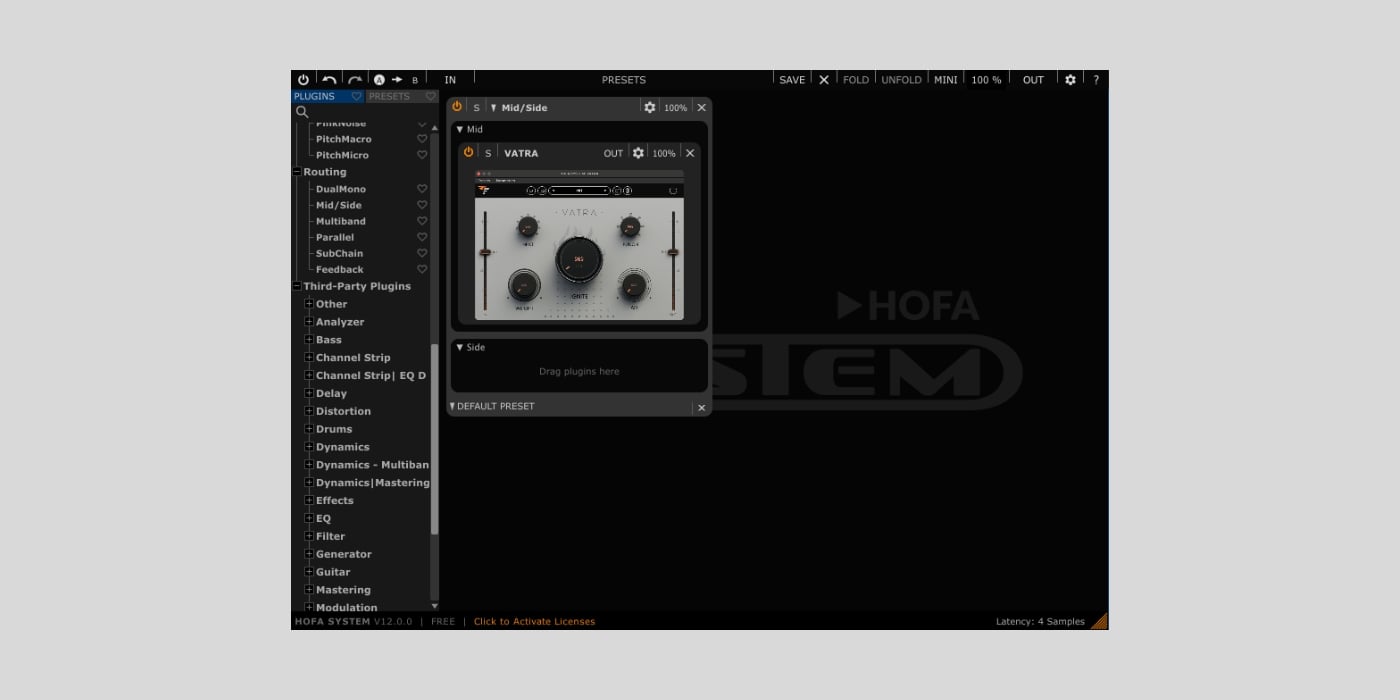Click the X next to SAVE
The image size is (1400, 700).
(824, 80)
